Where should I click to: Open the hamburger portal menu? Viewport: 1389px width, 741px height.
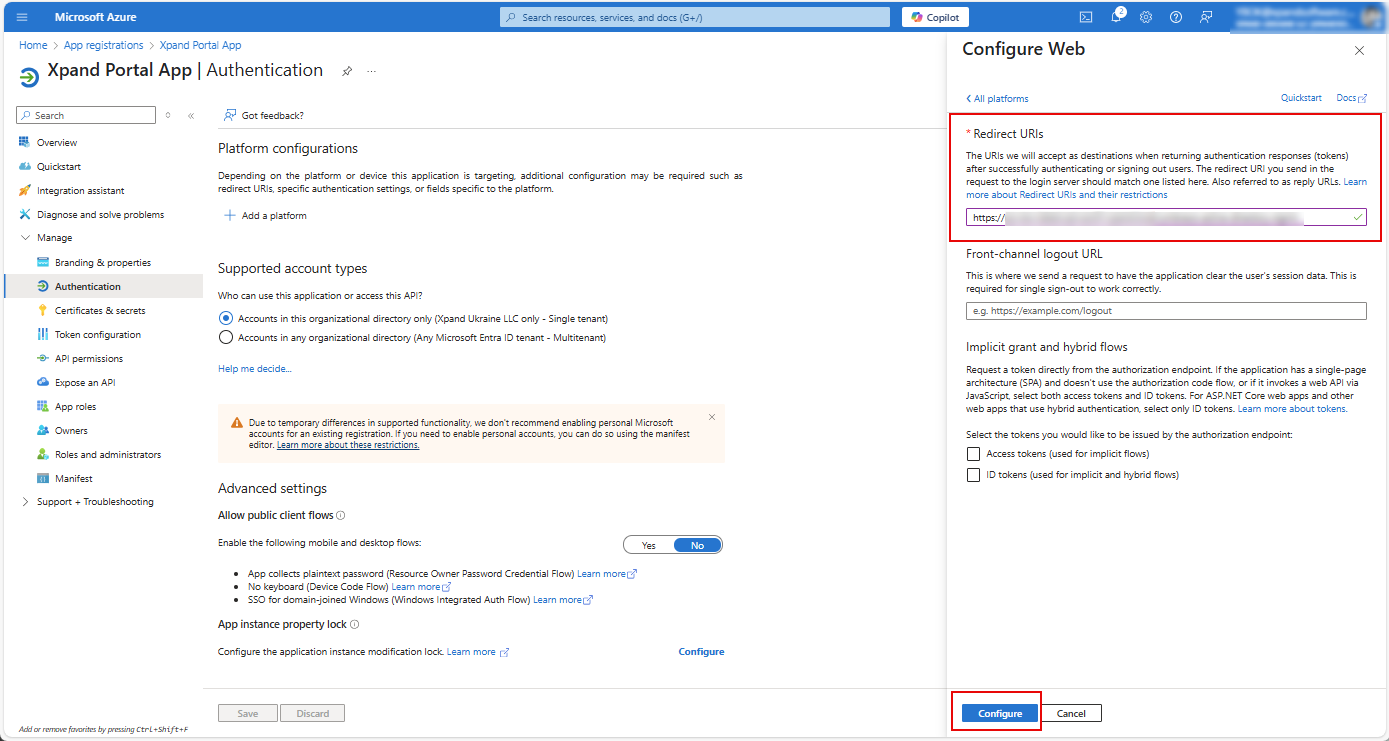tap(22, 17)
